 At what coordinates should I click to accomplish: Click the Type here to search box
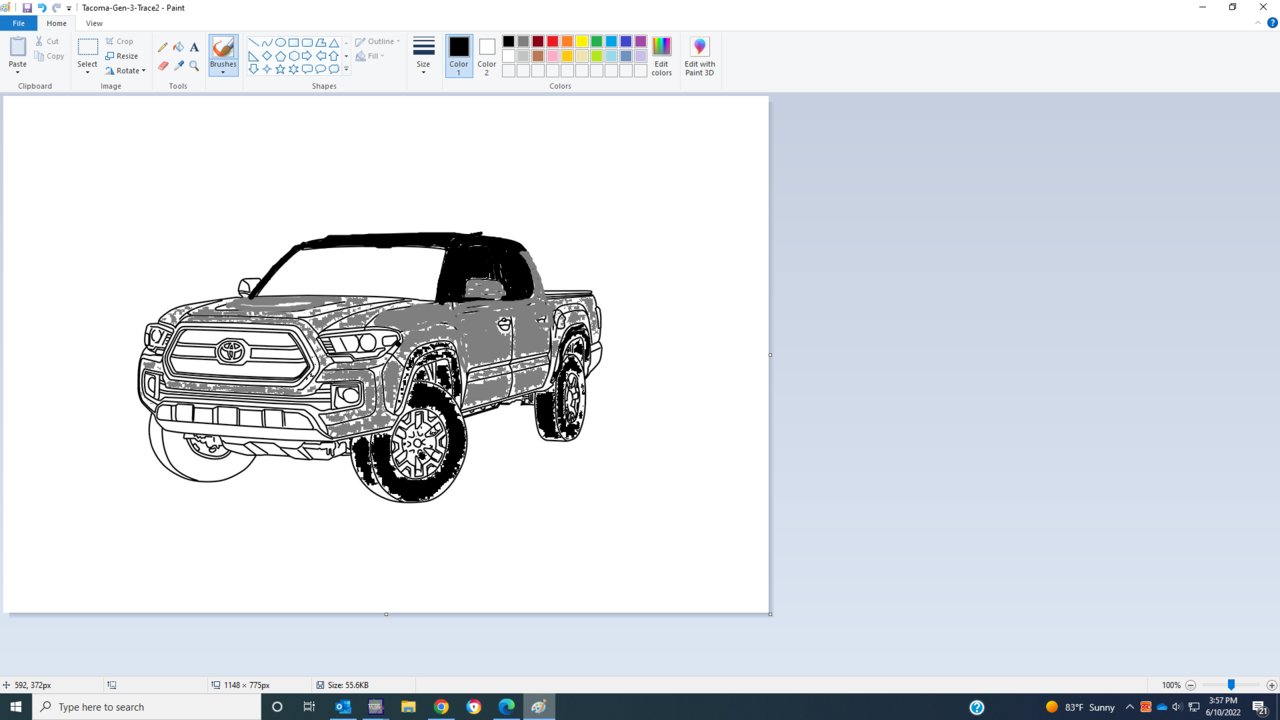pyautogui.click(x=147, y=707)
